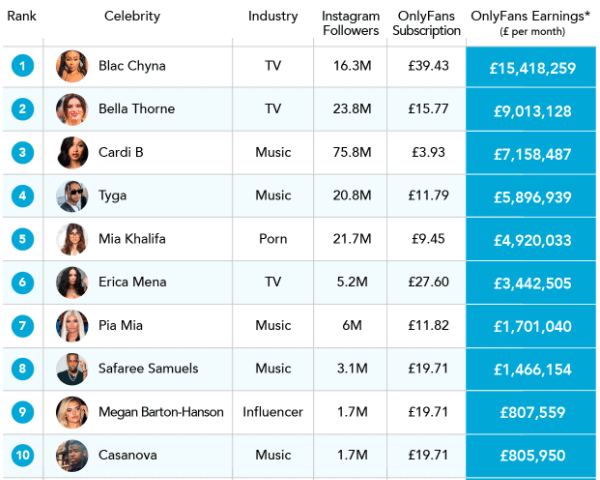
Task: Click the rank 1 circle badge
Action: (23, 66)
